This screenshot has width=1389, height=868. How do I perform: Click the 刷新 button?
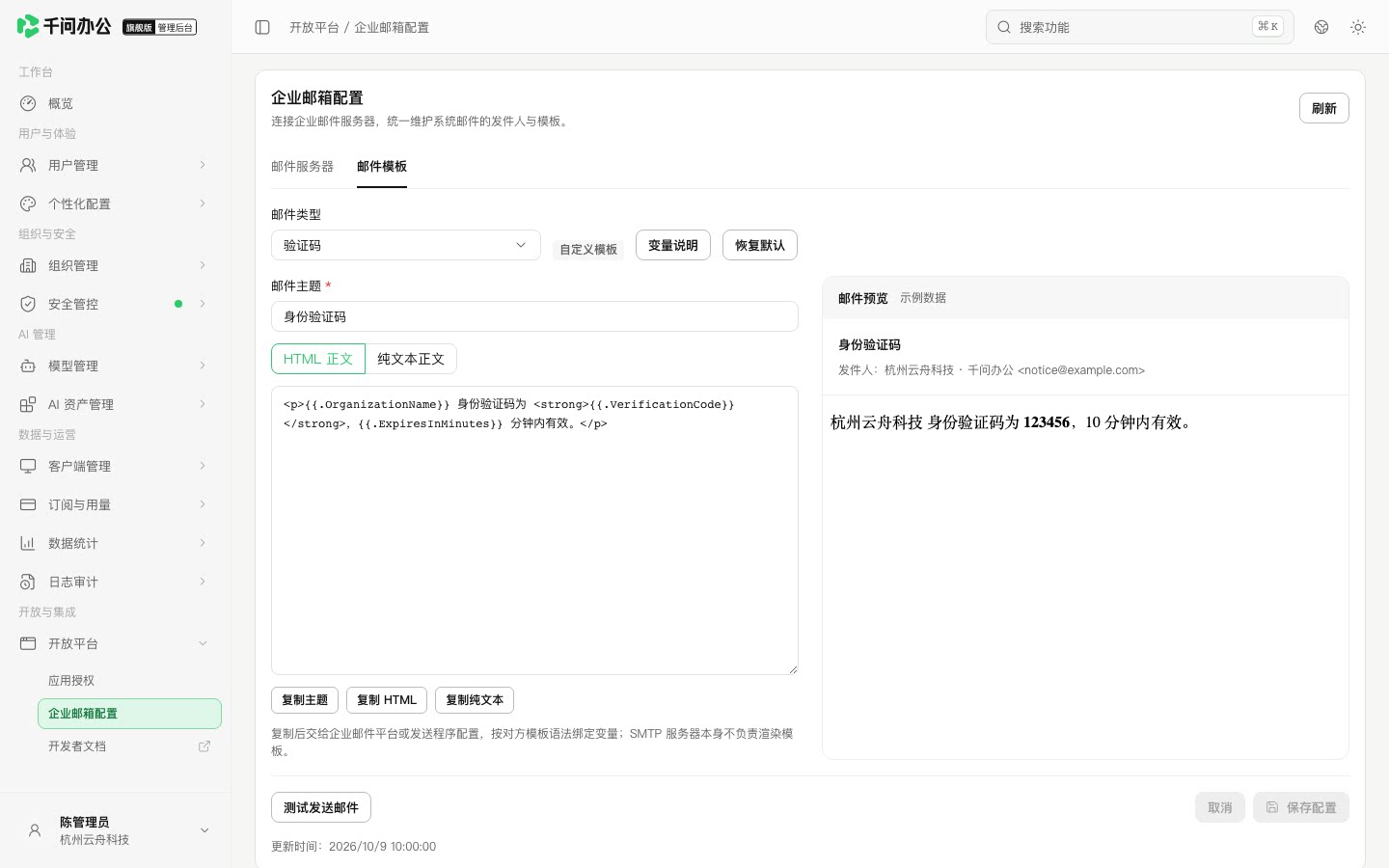[x=1324, y=108]
